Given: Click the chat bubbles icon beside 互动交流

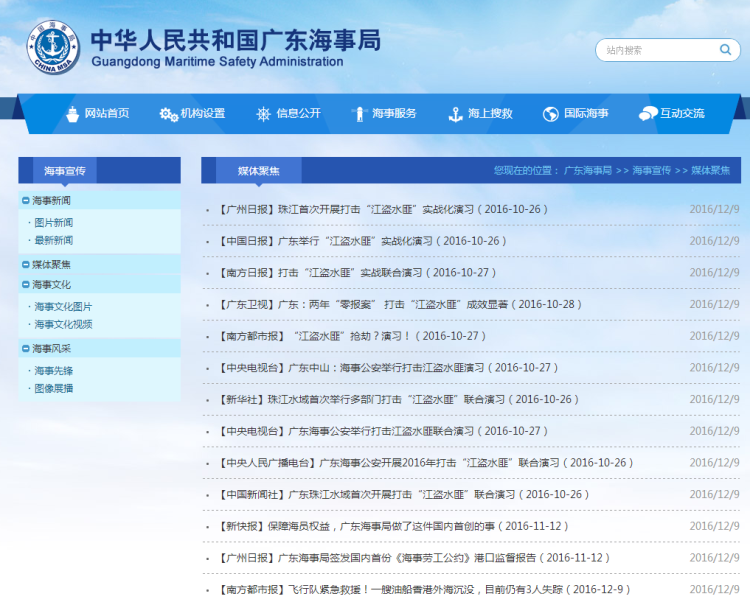Looking at the screenshot, I should (x=647, y=114).
